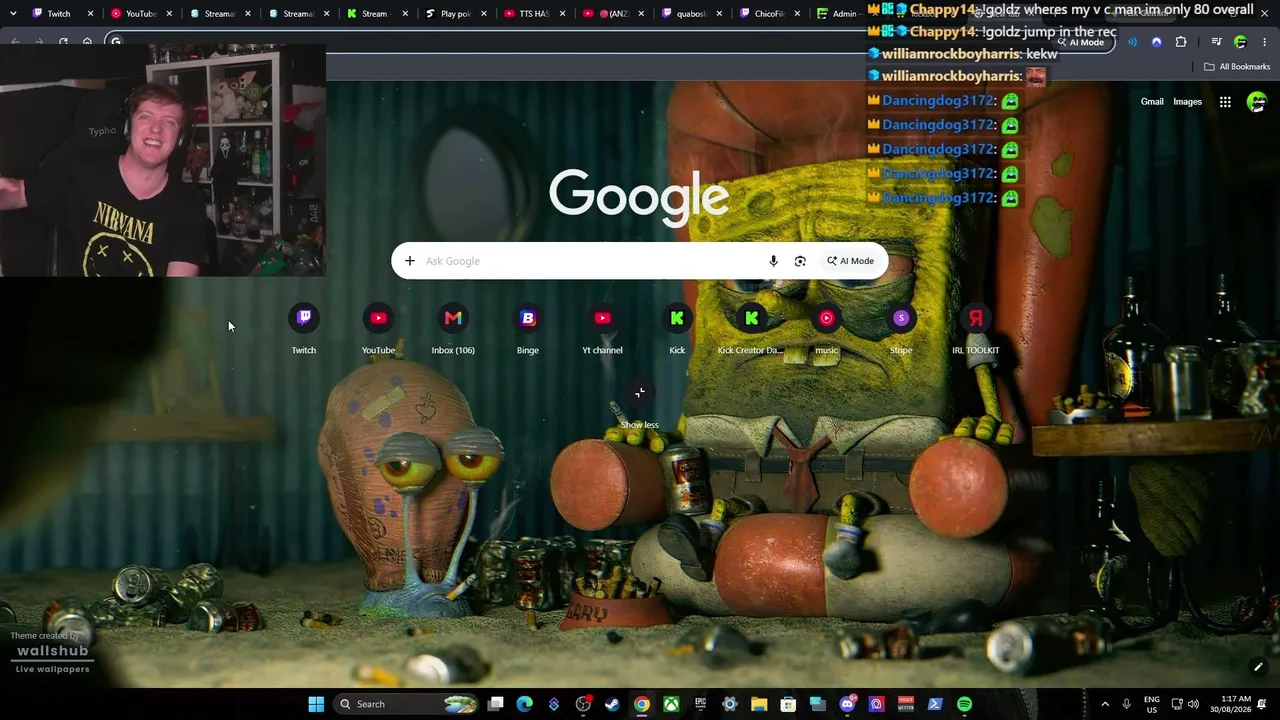Switch to the Play poker tab

point(455,14)
